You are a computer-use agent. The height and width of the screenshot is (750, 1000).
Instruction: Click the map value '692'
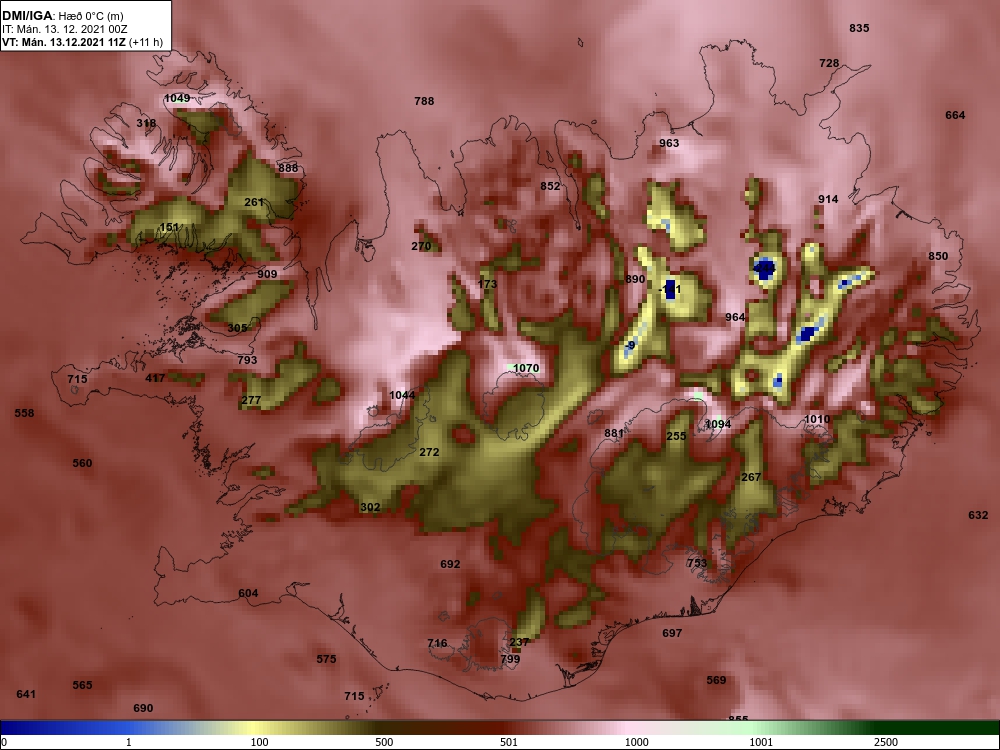coord(450,564)
